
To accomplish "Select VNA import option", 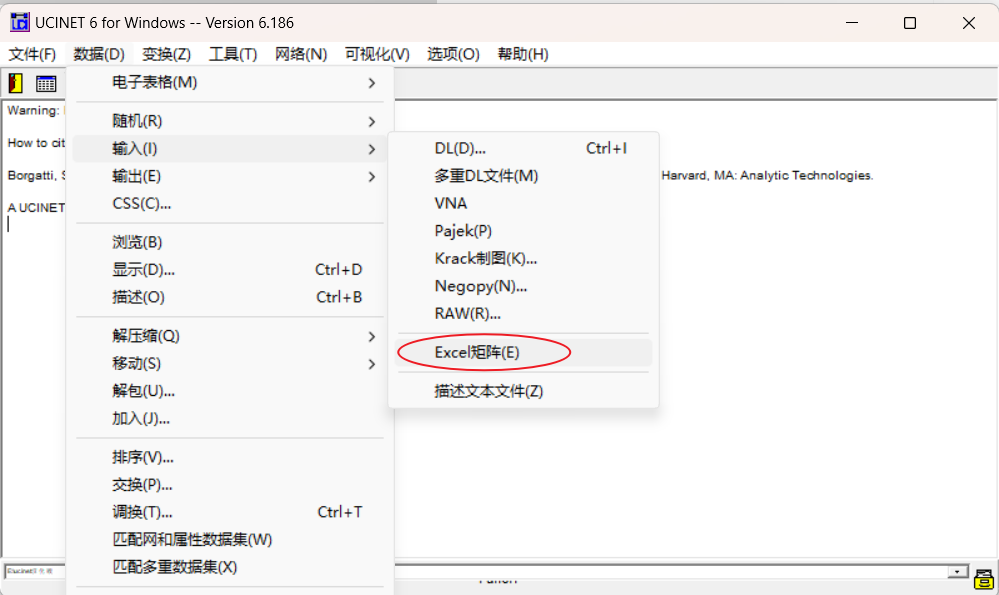I will point(524,203).
